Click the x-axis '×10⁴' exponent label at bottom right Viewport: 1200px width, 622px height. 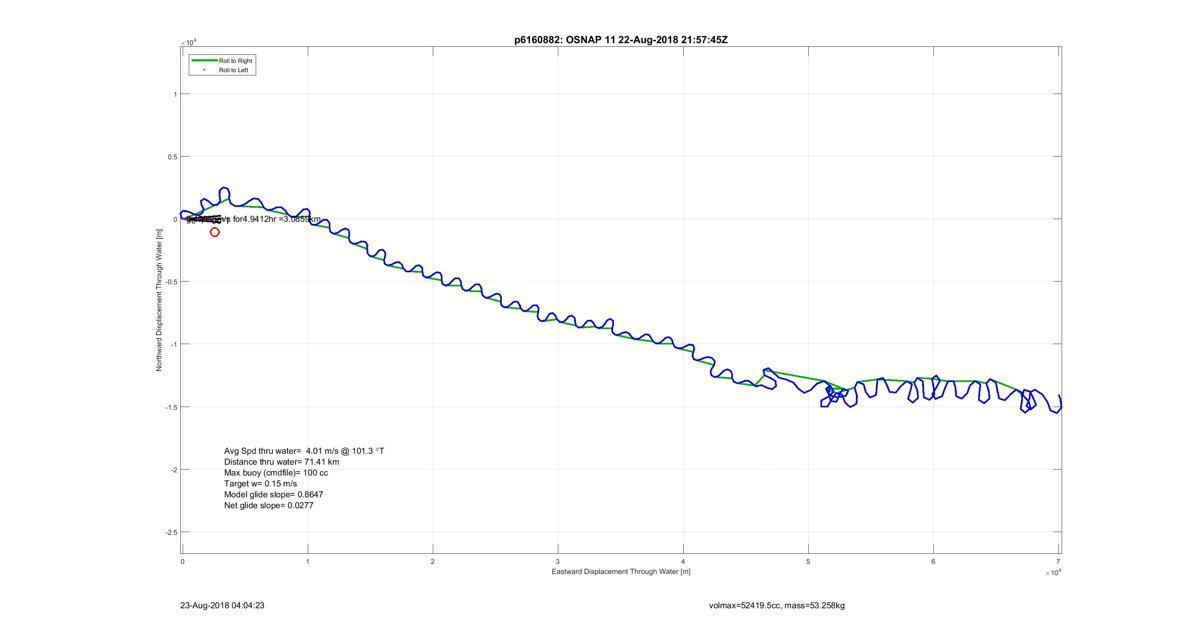1052,573
